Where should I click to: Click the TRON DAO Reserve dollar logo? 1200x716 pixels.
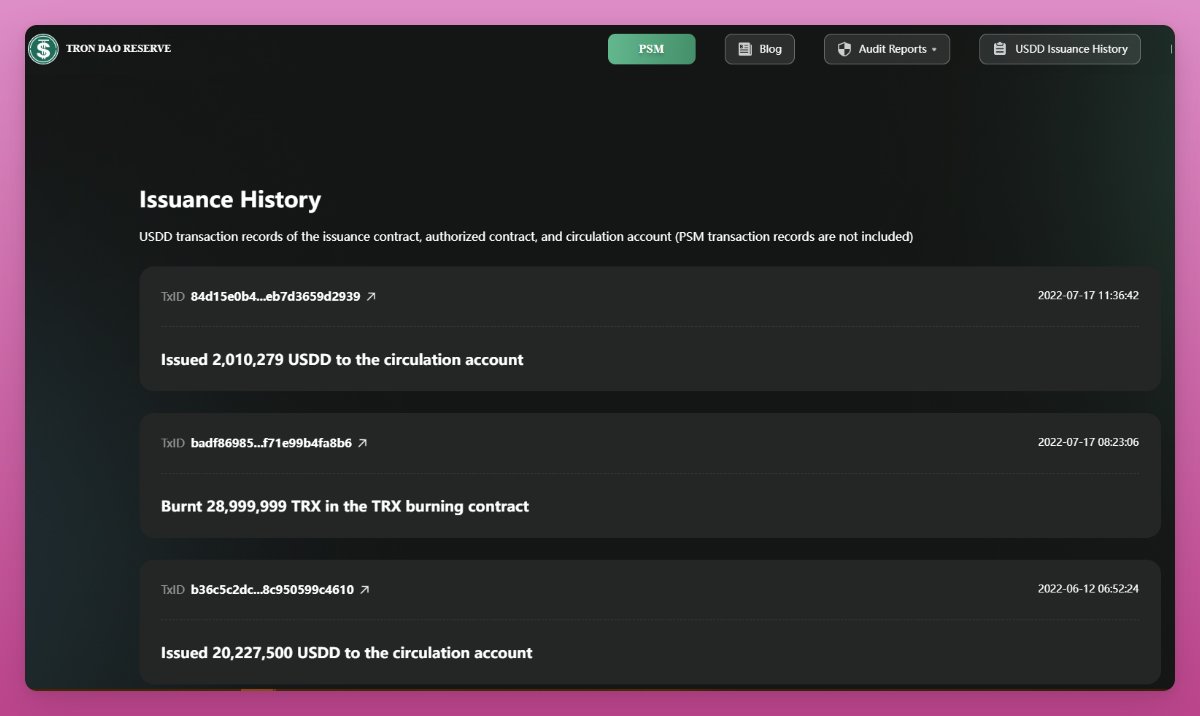44,49
